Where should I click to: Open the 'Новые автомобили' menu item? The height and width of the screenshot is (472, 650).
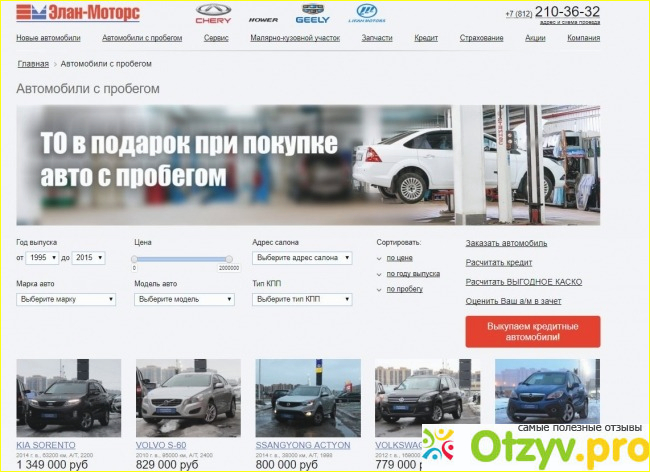coord(48,38)
